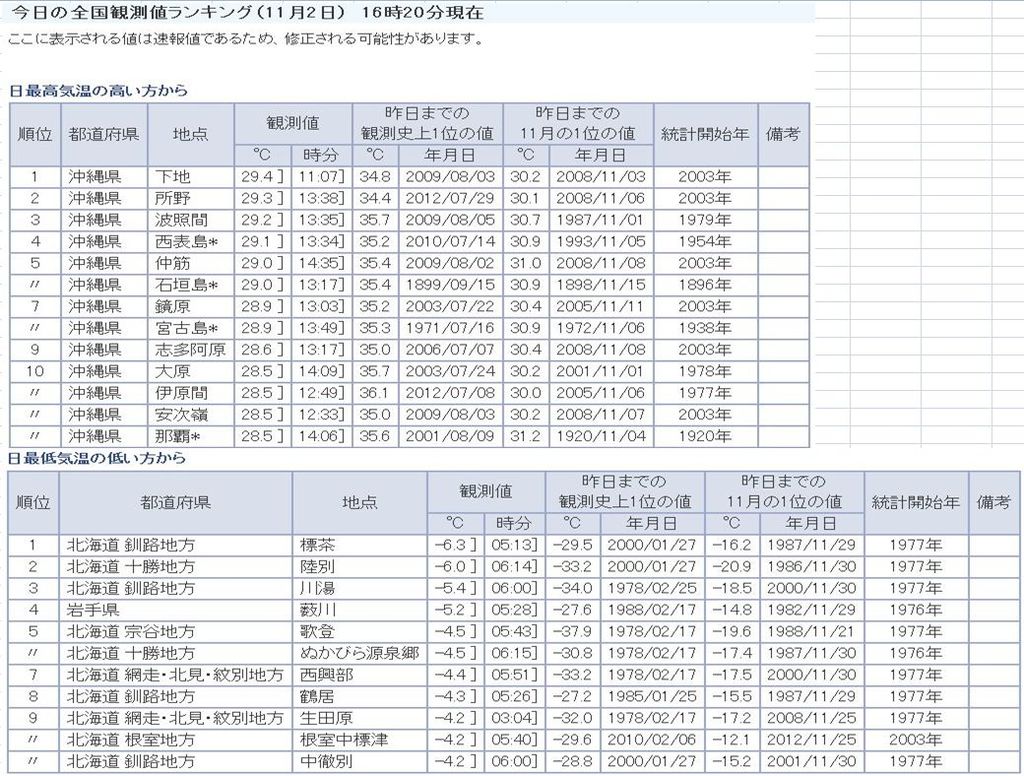The image size is (1024, 776).
Task: Select the 所野 location cell
Action: (191, 198)
